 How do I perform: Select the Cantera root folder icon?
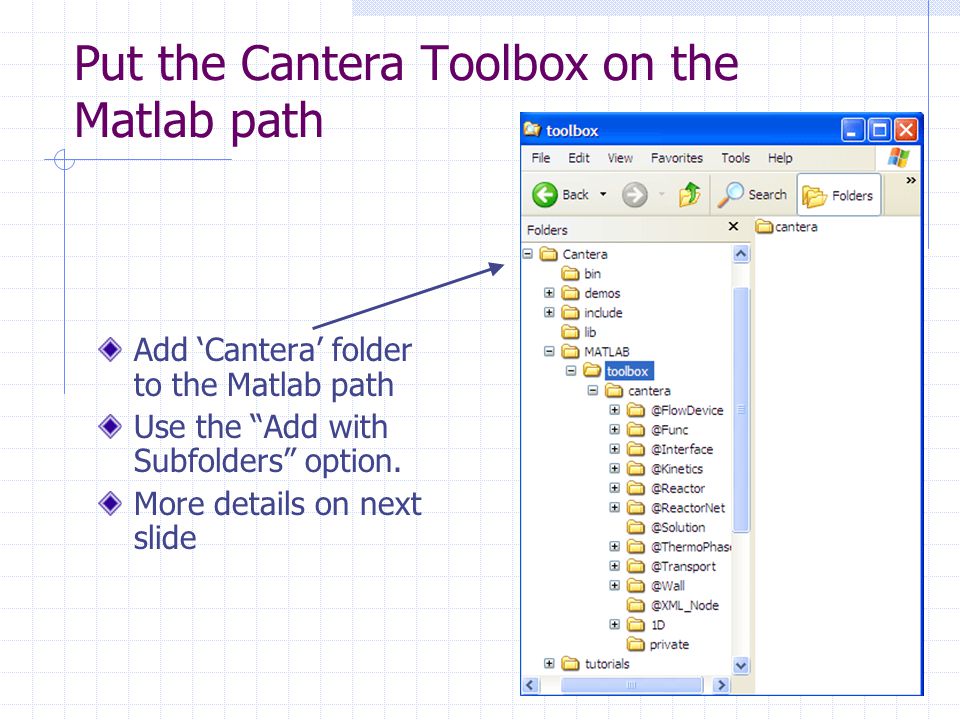tap(549, 253)
